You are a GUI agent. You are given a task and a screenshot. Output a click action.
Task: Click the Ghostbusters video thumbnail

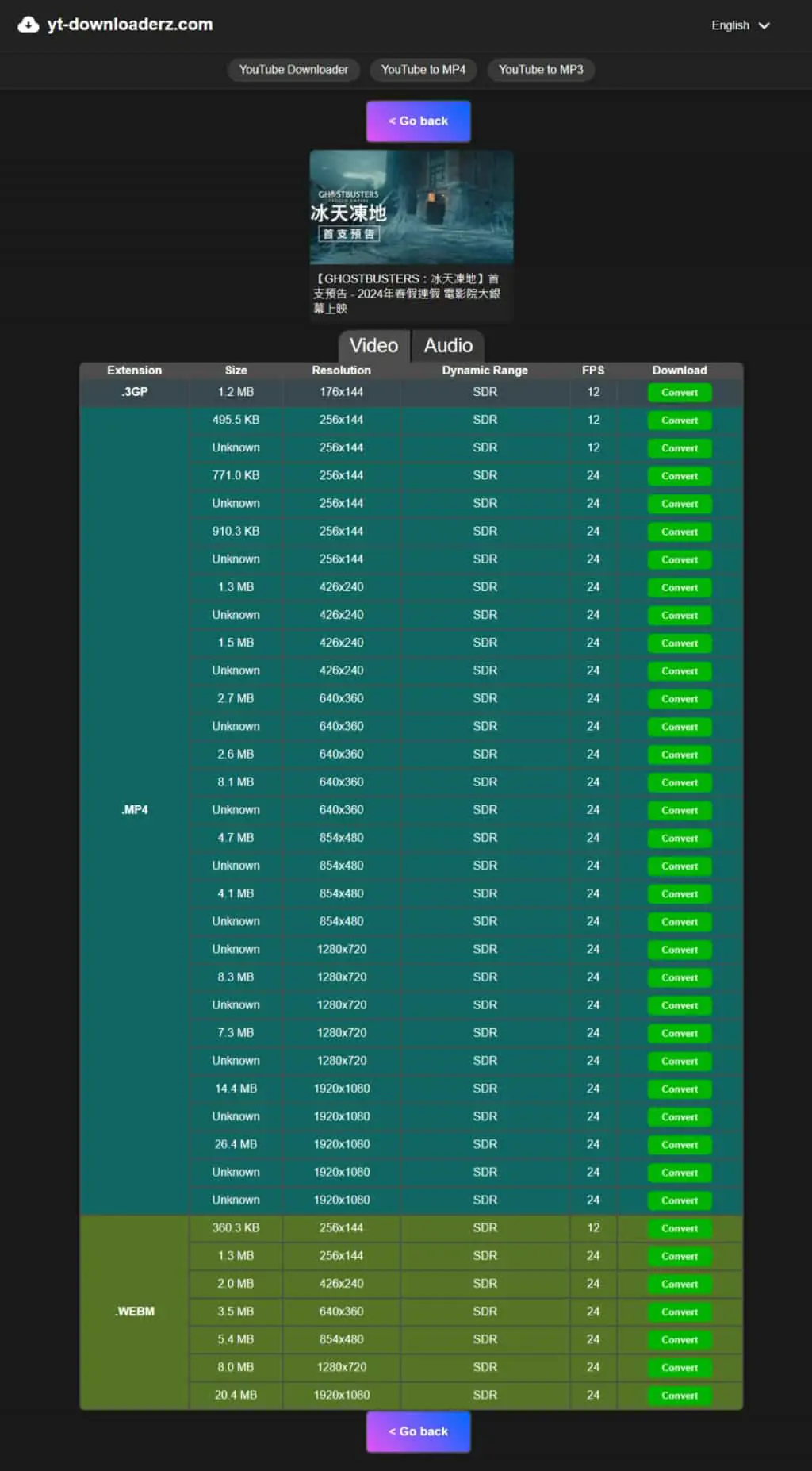[x=412, y=207]
